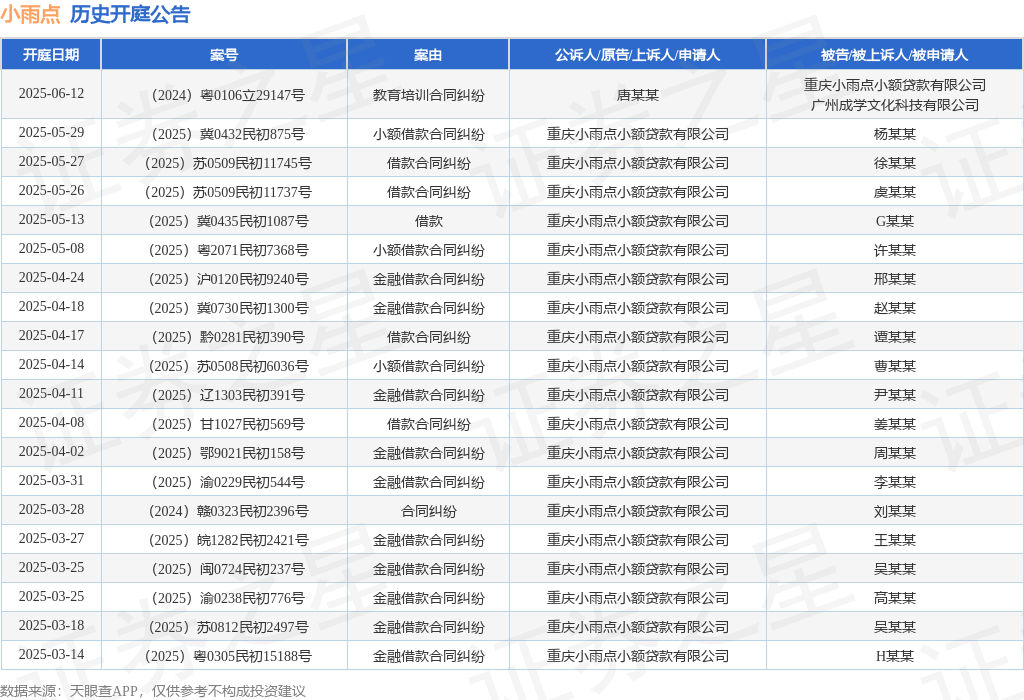Click plaintiff 唐某某
This screenshot has width=1024, height=700.
click(x=637, y=95)
